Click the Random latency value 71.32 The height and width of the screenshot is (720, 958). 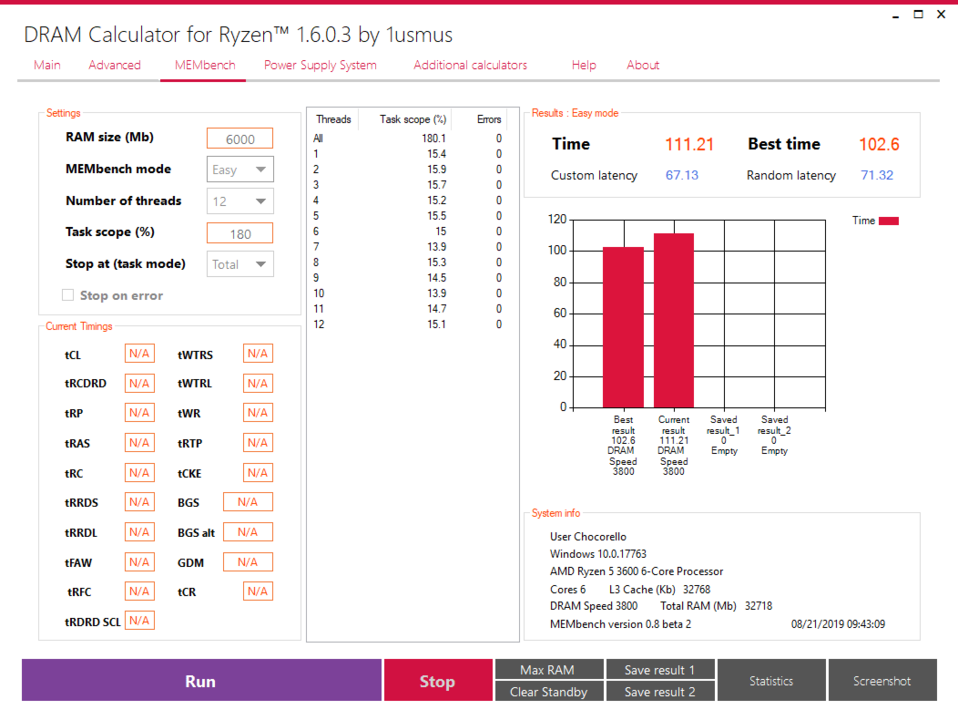coord(877,175)
